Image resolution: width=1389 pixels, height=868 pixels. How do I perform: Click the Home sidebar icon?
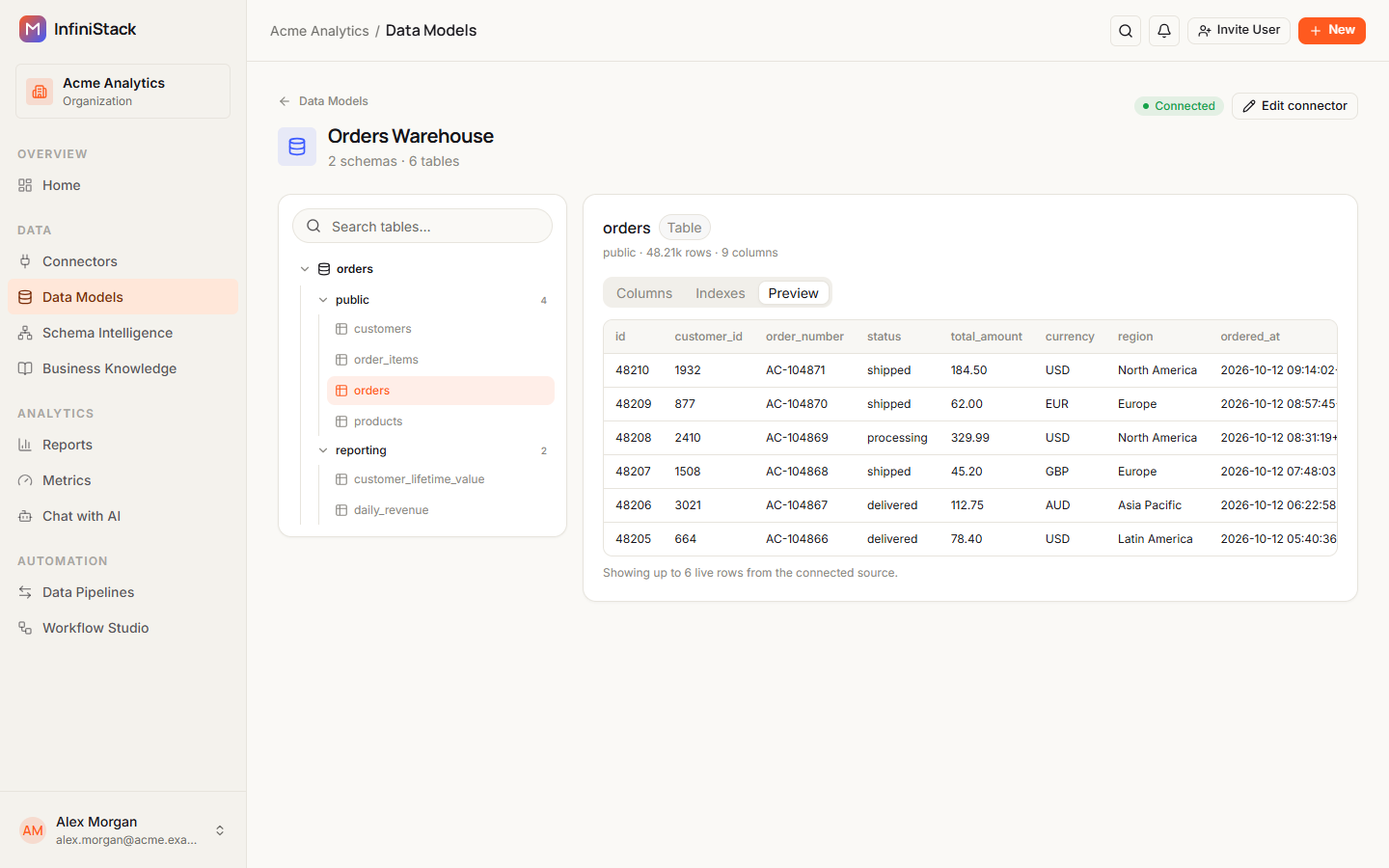coord(25,185)
